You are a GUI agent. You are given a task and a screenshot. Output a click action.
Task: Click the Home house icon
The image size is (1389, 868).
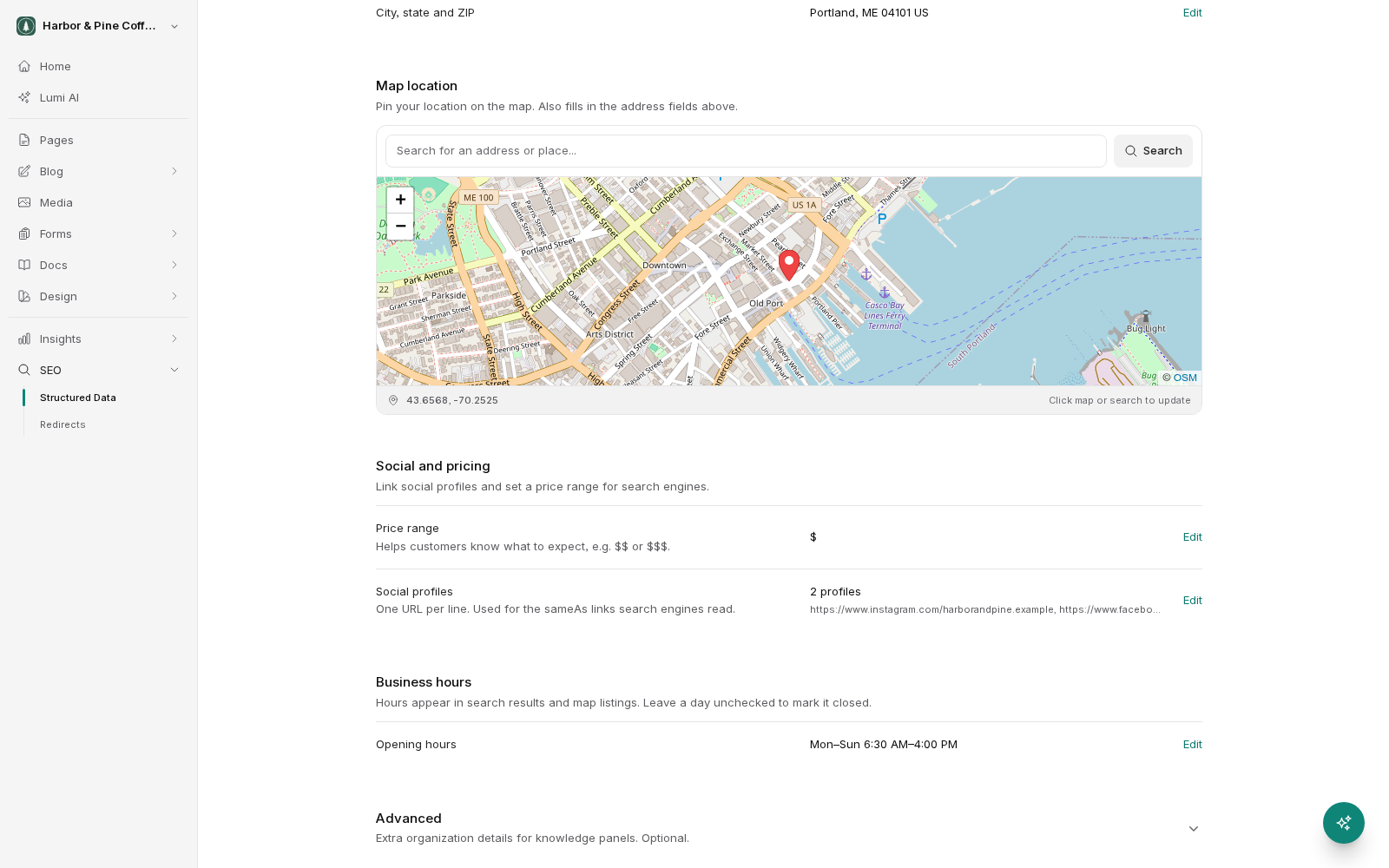point(24,66)
